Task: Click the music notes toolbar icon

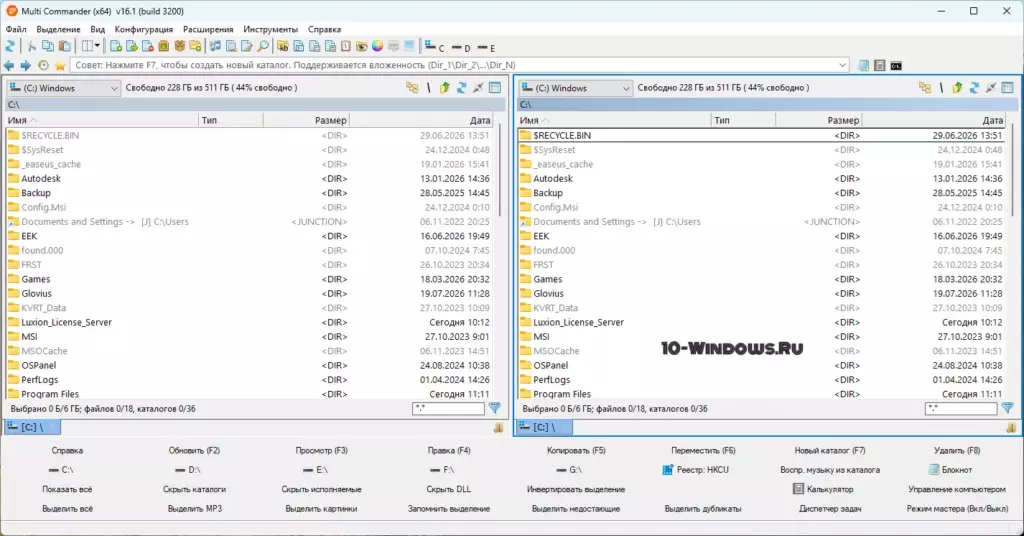Action: pyautogui.click(x=215, y=46)
